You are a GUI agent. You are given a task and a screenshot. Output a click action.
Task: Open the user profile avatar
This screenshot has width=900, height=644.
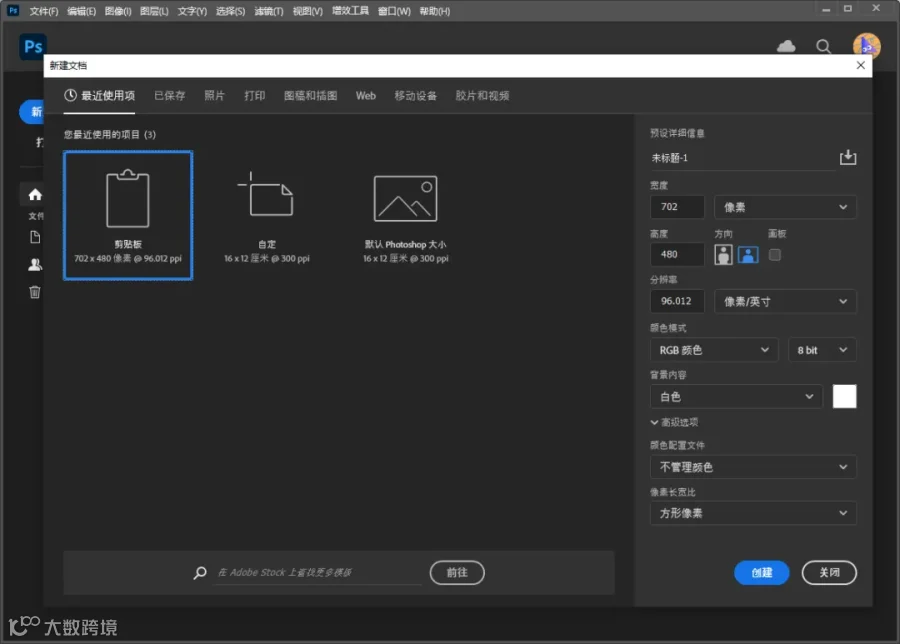(x=866, y=46)
